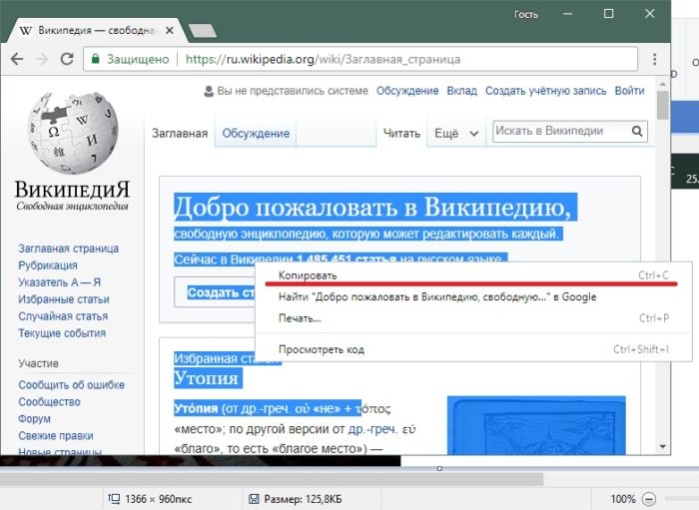Expand the Ещё dropdown
Image resolution: width=699 pixels, height=510 pixels.
click(x=456, y=133)
